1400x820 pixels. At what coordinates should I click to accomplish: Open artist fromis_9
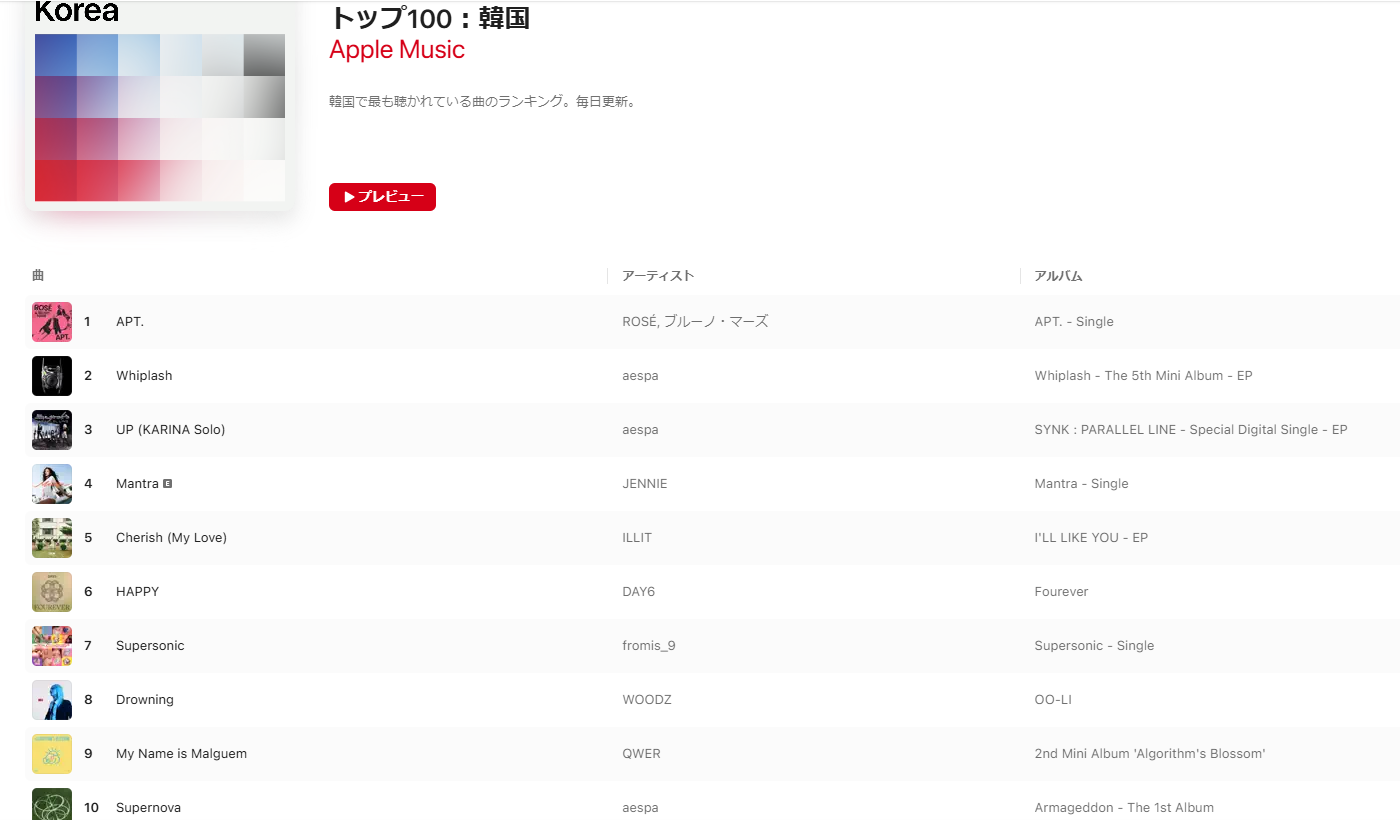(649, 646)
